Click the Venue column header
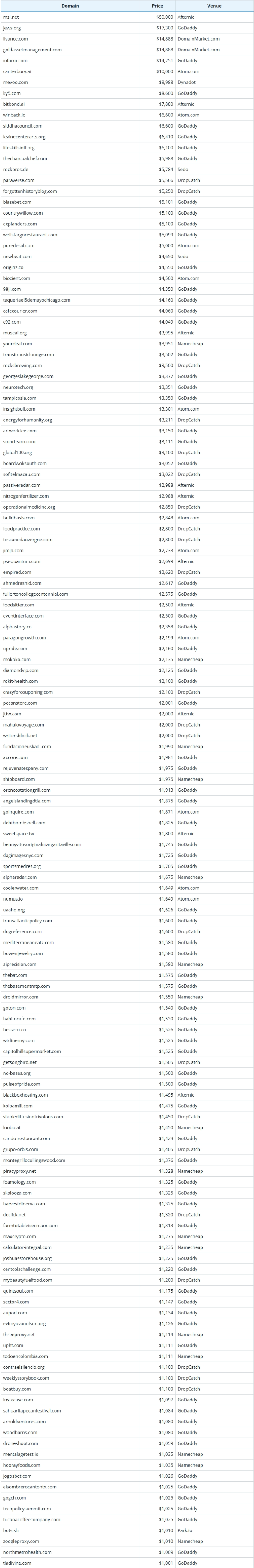The height and width of the screenshot is (1568, 254). (214, 5)
